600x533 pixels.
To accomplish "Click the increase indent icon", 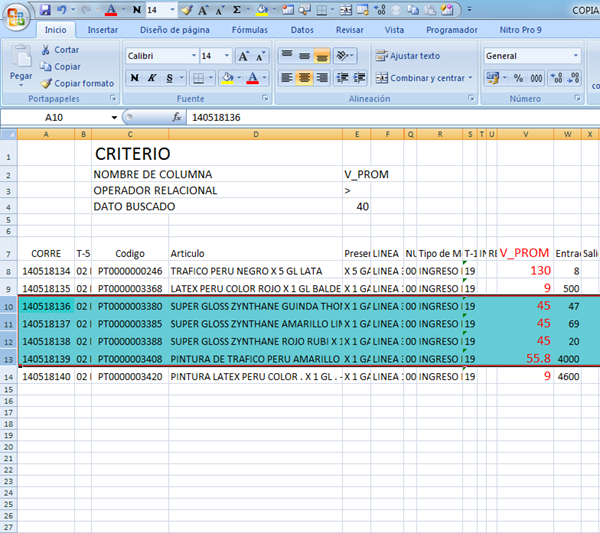I will pos(362,78).
